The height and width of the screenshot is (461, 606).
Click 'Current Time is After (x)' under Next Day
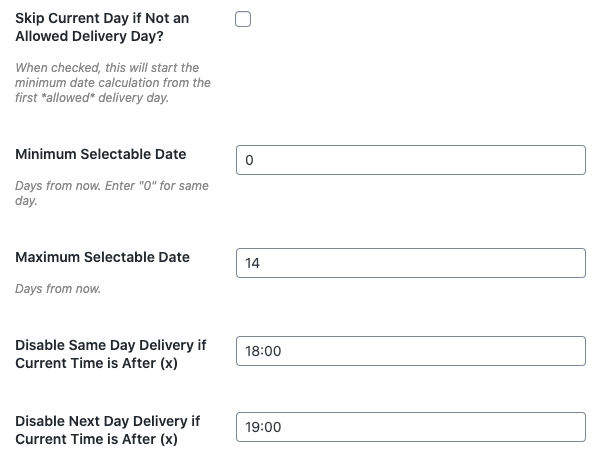[97, 439]
